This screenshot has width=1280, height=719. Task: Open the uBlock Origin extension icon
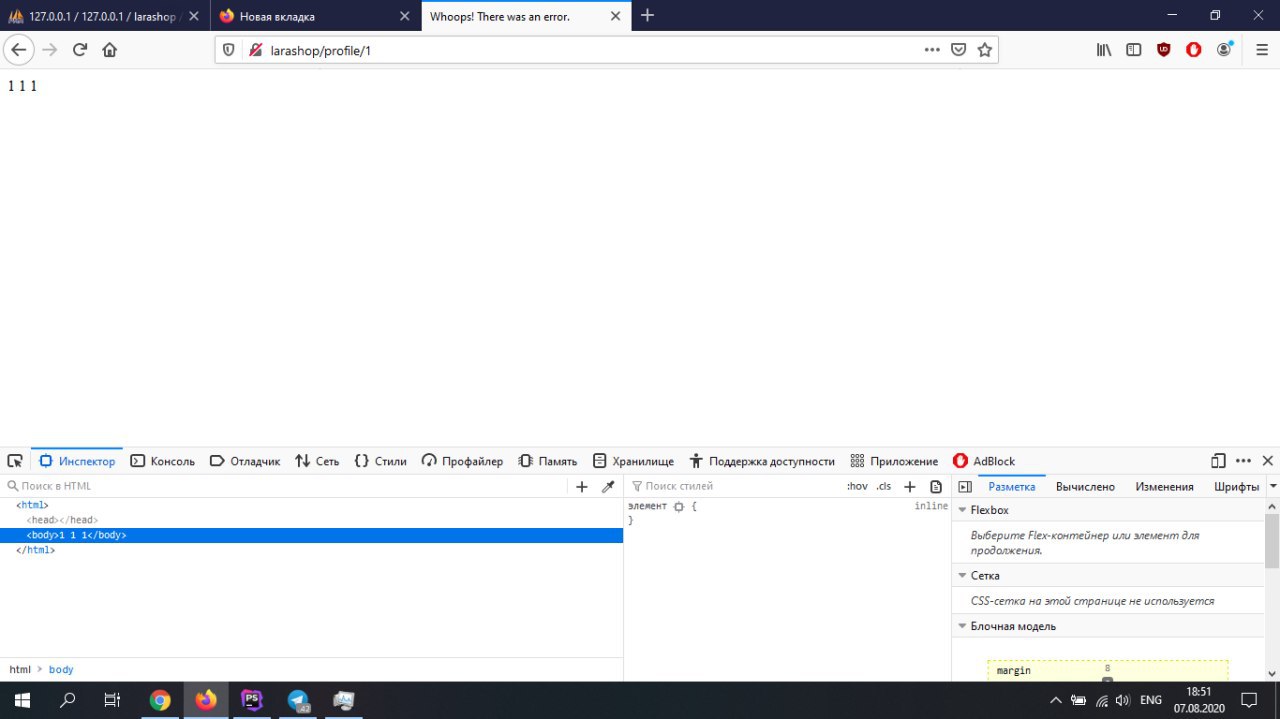tap(1164, 50)
